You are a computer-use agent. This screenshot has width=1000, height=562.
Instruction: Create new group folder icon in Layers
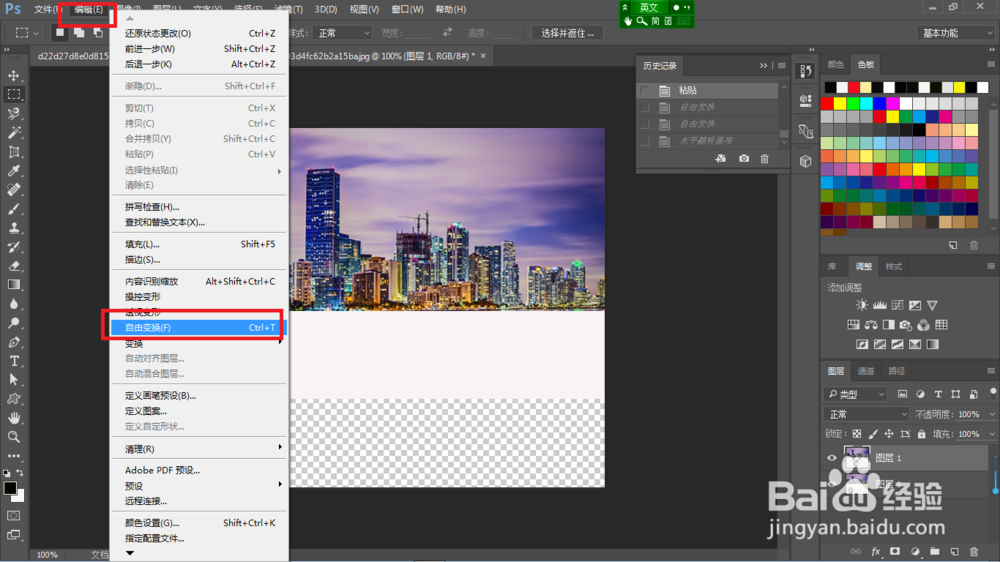tap(934, 551)
